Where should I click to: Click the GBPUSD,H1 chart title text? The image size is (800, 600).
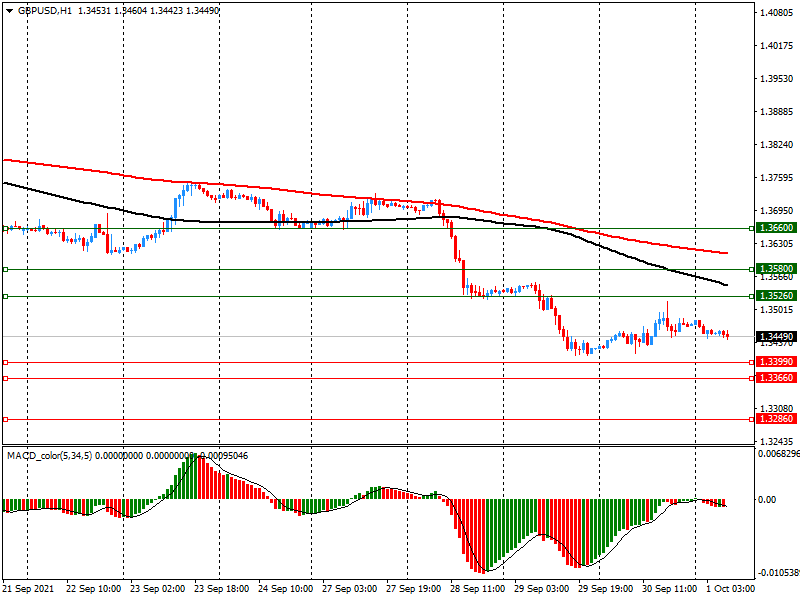(x=45, y=11)
